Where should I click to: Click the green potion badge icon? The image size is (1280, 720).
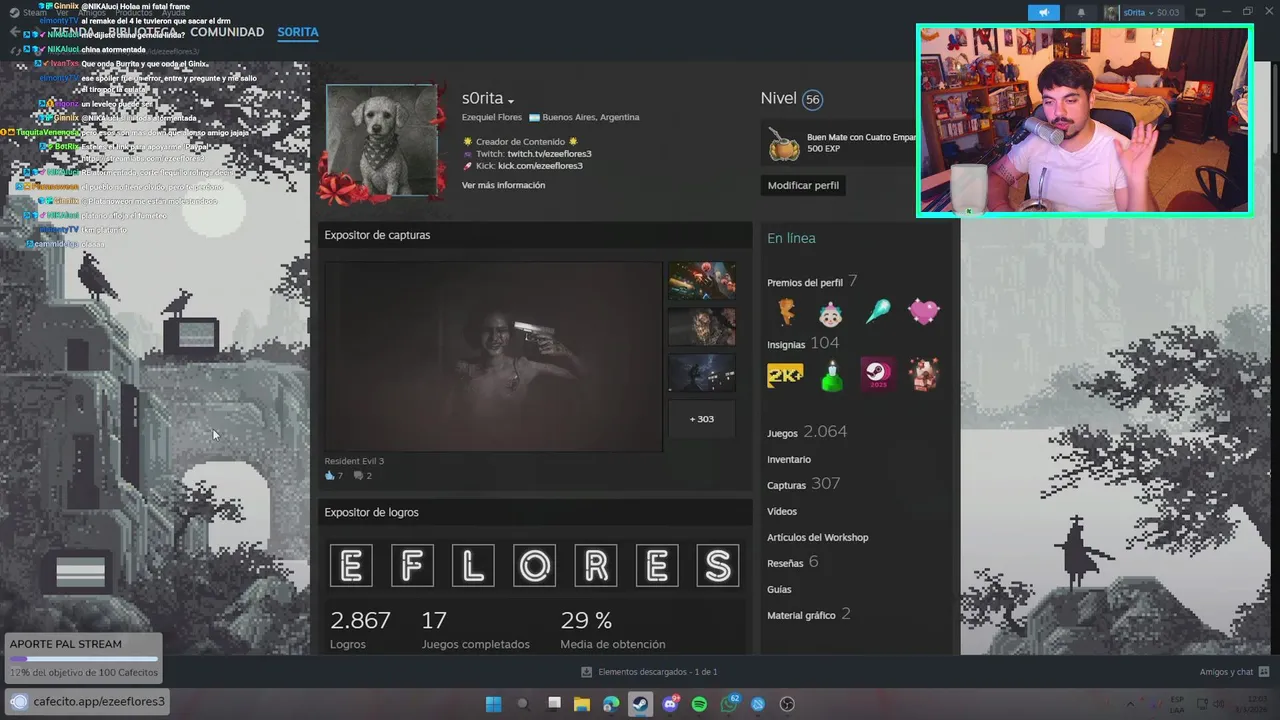point(831,375)
